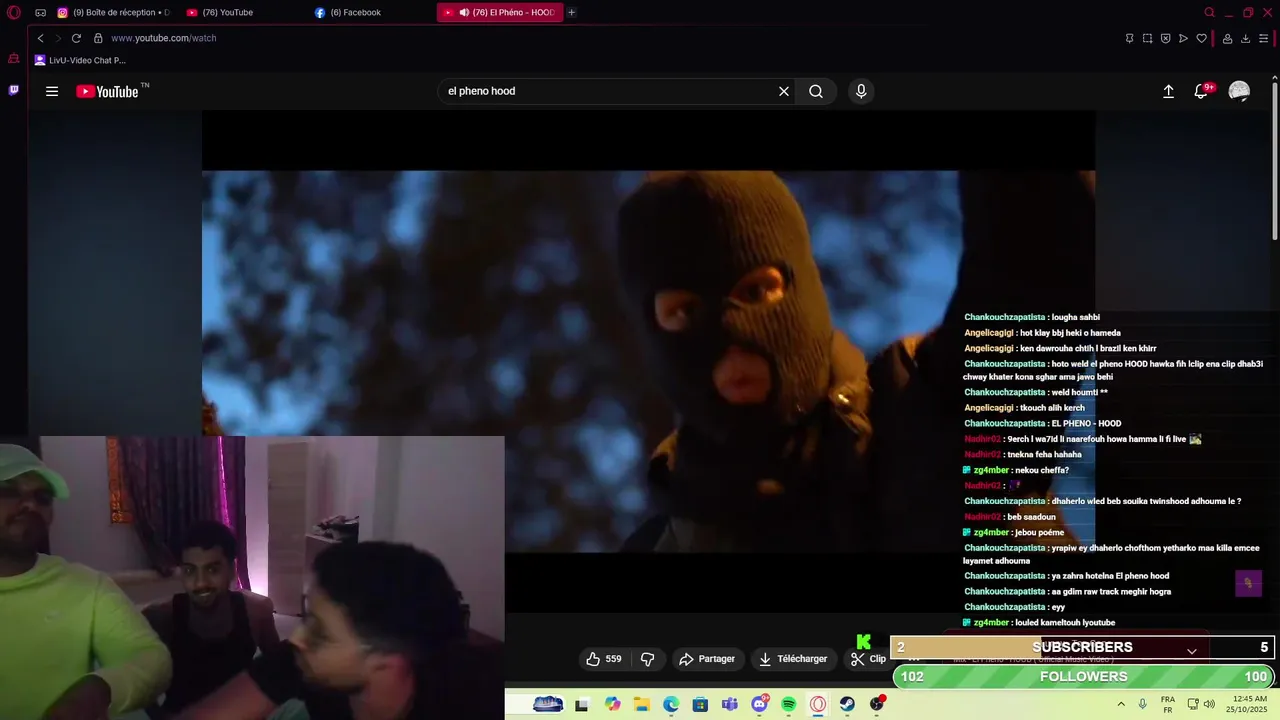Open Opera player/flow arrow icon
The width and height of the screenshot is (1280, 720).
click(x=1183, y=38)
